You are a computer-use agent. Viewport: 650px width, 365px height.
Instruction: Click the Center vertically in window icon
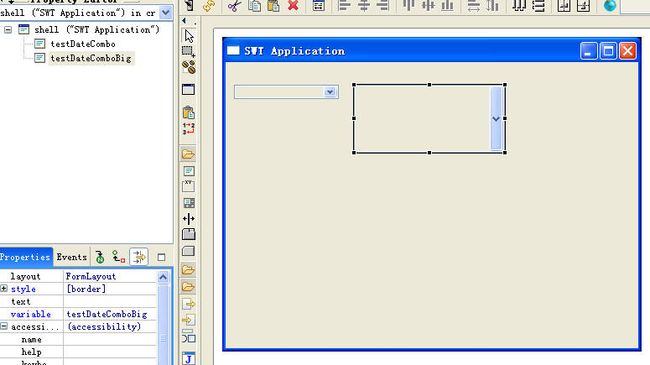(x=583, y=6)
